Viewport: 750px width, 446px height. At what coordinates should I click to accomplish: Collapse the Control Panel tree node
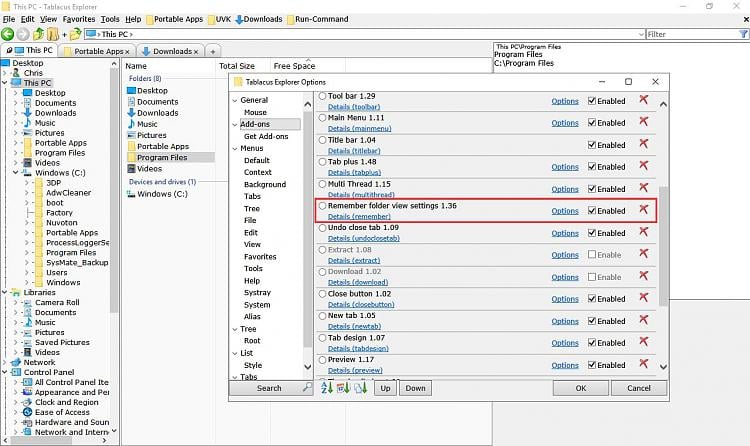pos(4,372)
